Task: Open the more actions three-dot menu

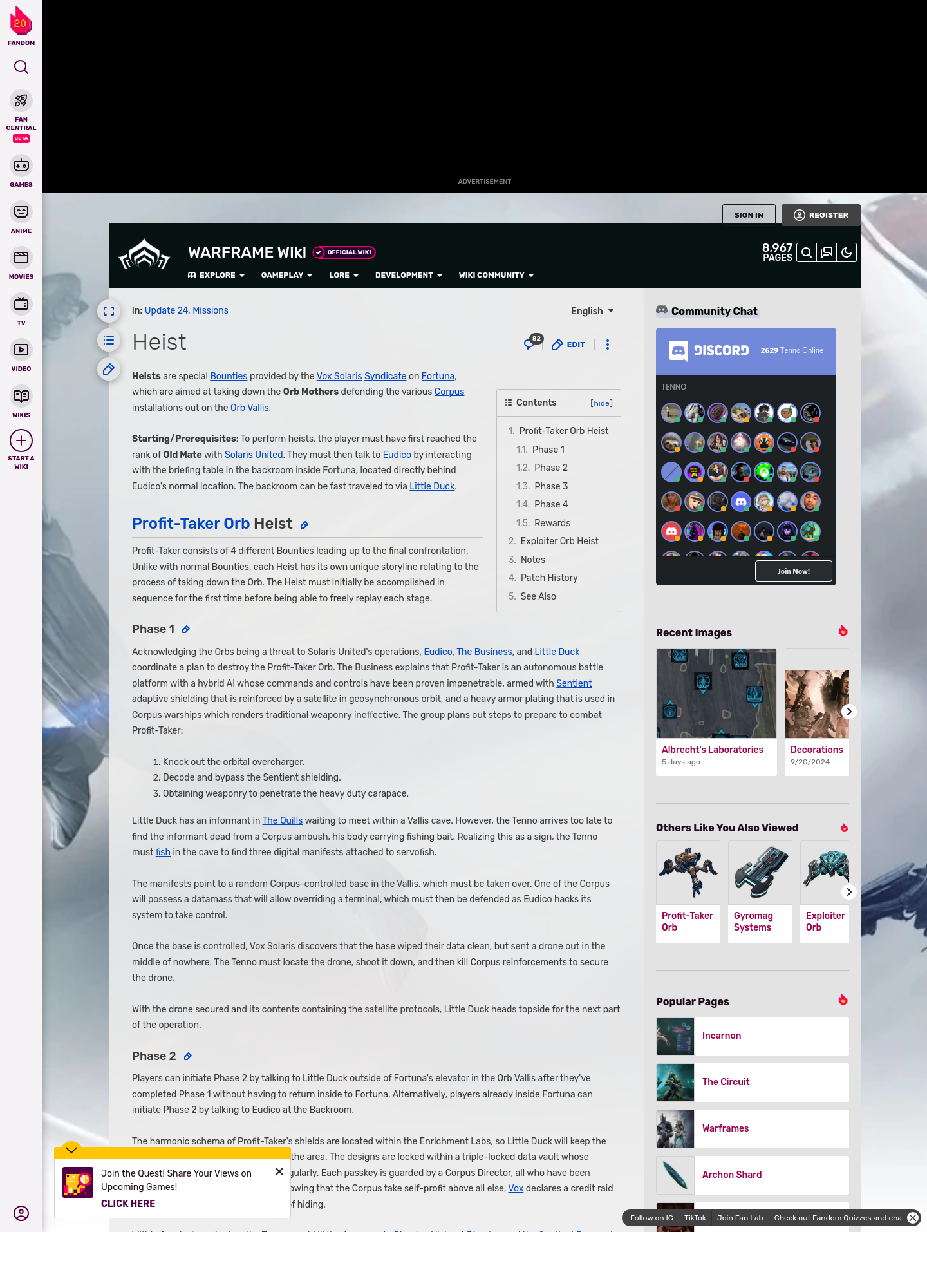Action: 608,345
